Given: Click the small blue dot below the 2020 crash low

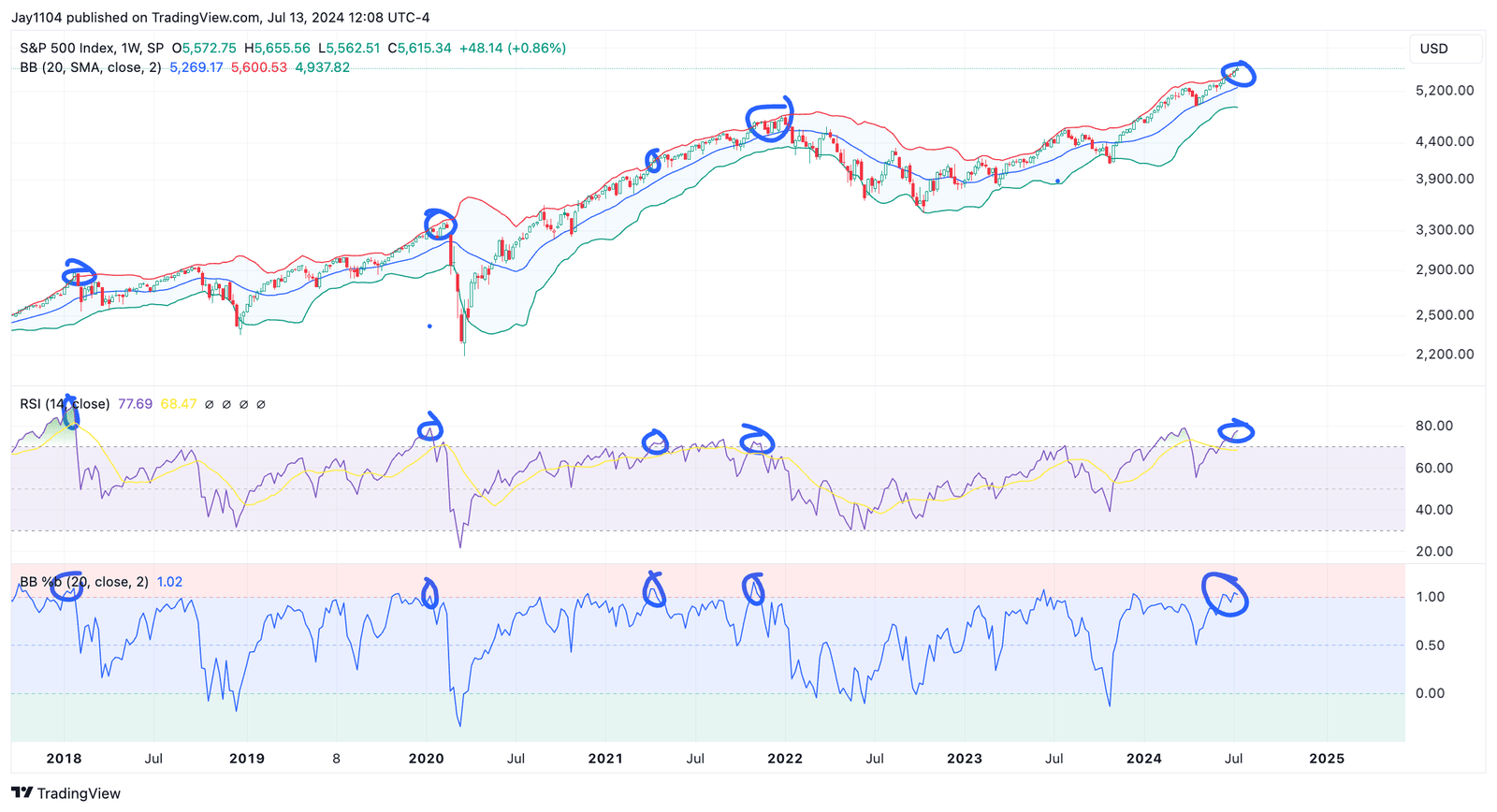Looking at the screenshot, I should coord(429,326).
